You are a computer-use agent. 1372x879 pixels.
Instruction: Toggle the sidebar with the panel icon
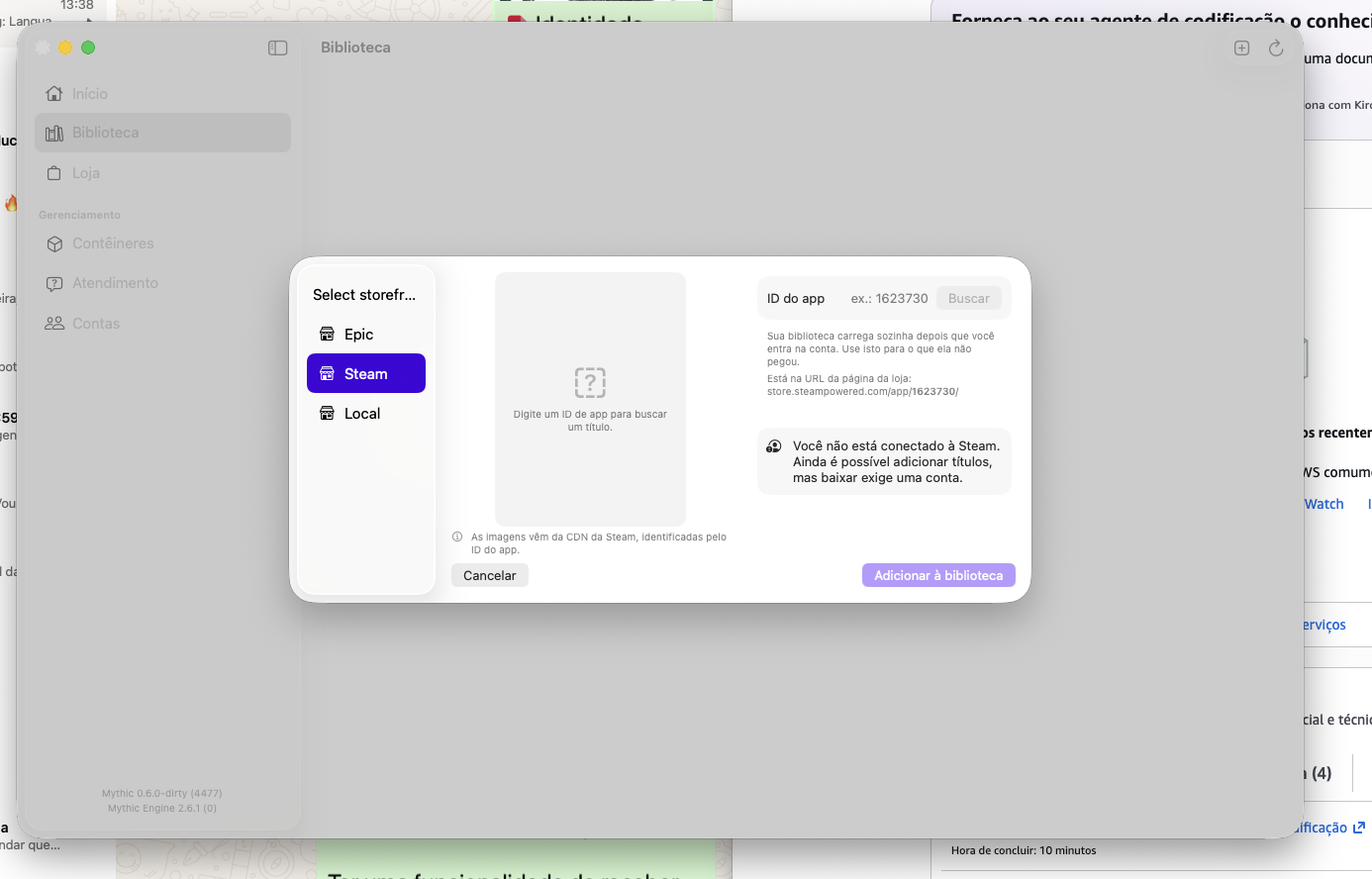[x=278, y=48]
